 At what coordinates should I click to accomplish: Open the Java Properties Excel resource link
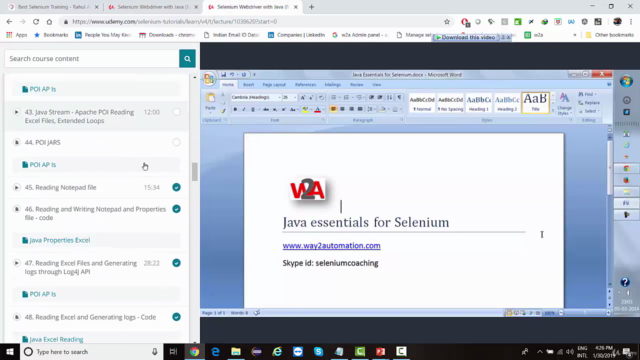(60, 240)
